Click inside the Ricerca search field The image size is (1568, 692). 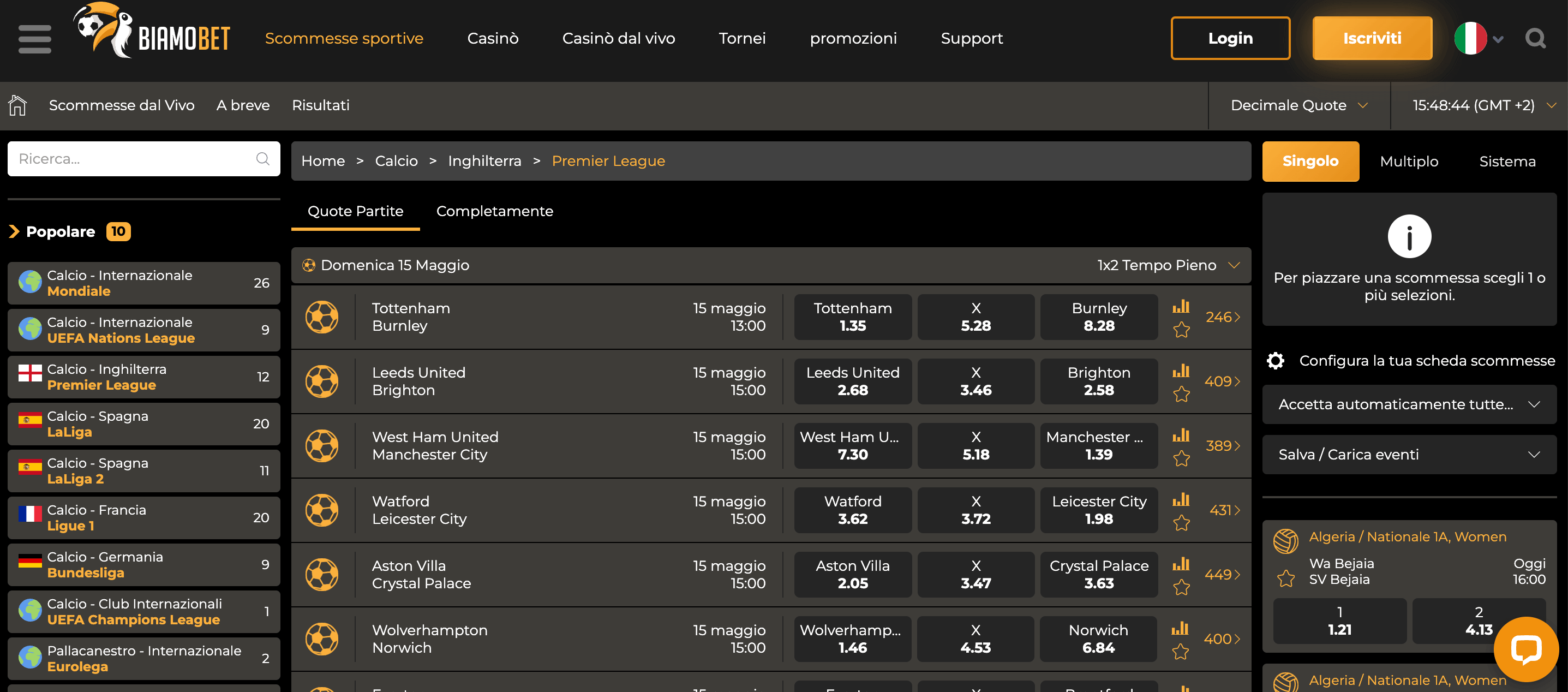pyautogui.click(x=122, y=158)
